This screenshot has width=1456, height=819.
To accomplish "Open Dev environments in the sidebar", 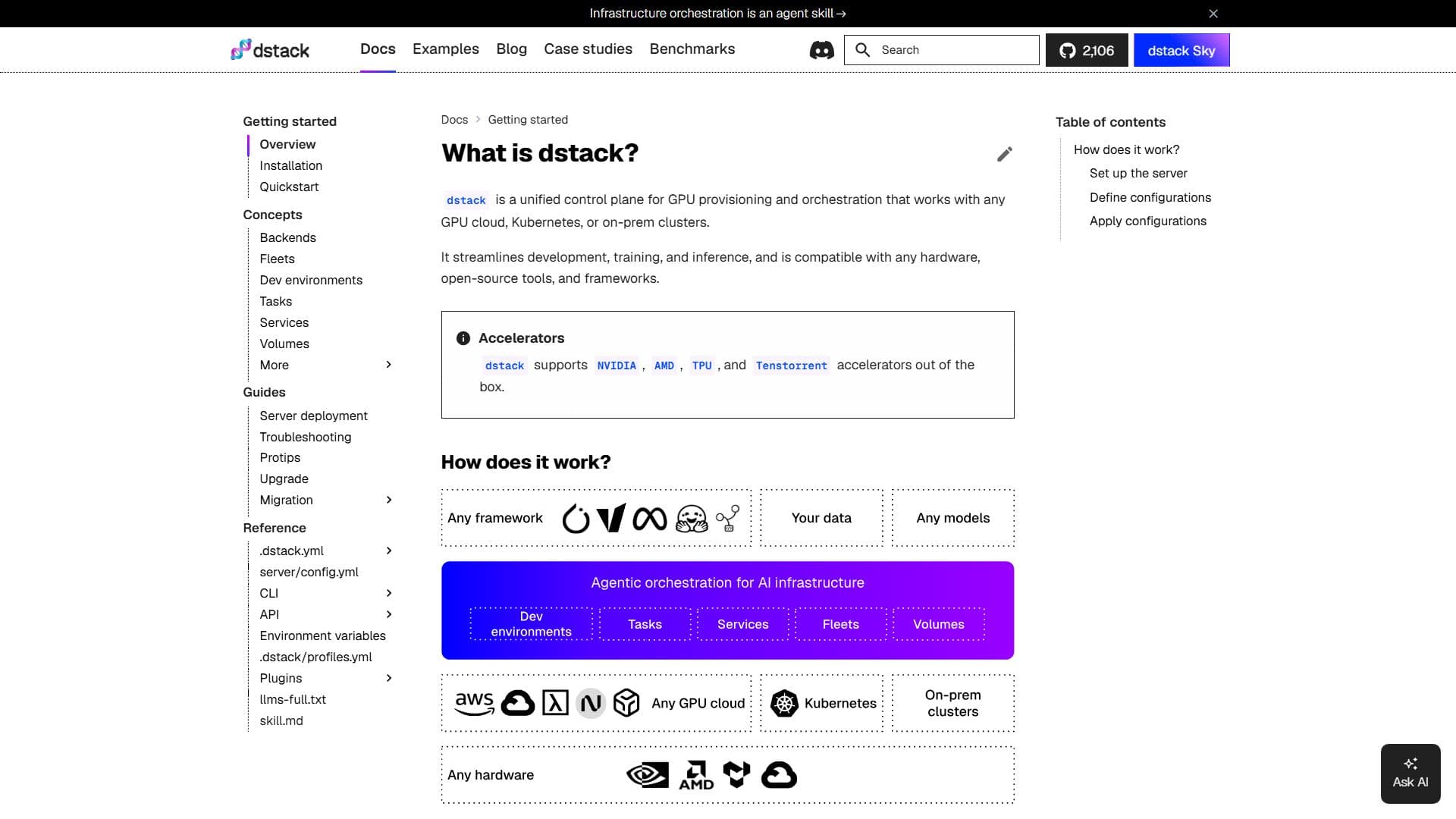I will [311, 280].
